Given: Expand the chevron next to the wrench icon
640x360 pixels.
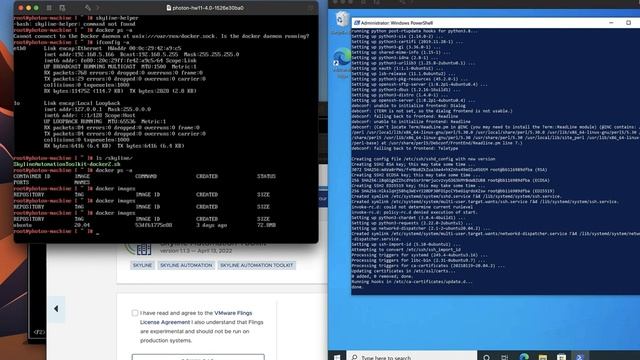Looking at the screenshot, I should click(98, 8).
